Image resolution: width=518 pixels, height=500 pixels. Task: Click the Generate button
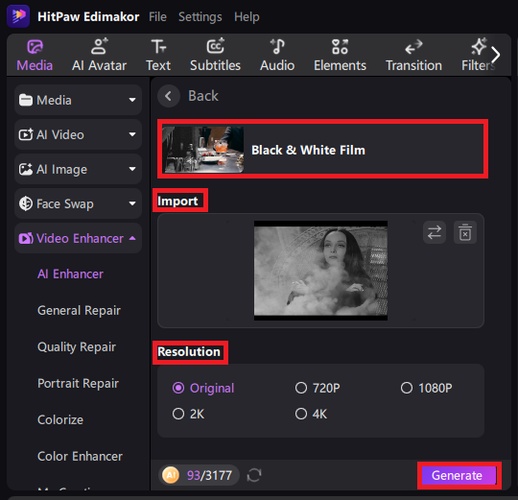tap(459, 475)
